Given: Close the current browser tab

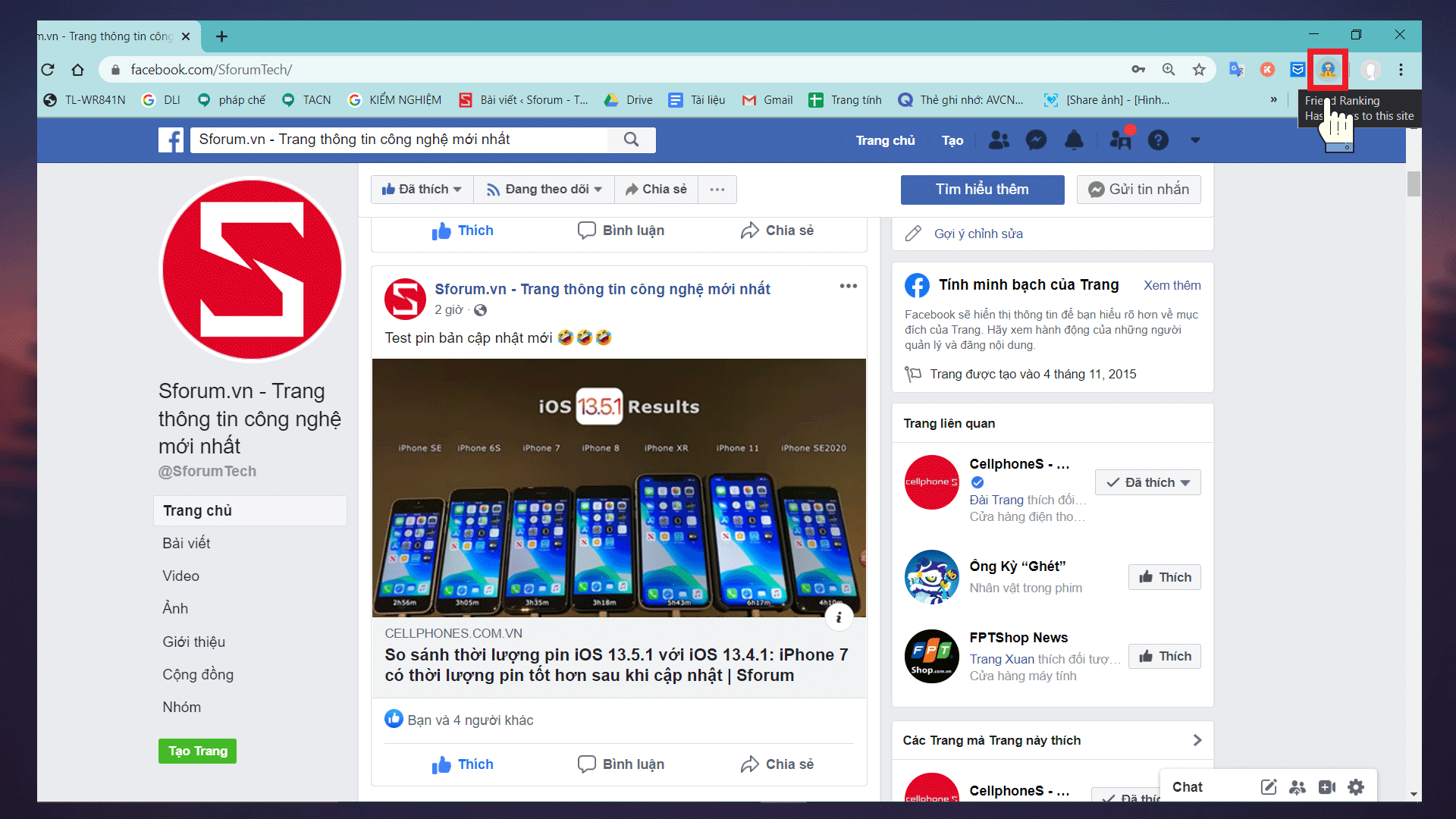Looking at the screenshot, I should [186, 36].
